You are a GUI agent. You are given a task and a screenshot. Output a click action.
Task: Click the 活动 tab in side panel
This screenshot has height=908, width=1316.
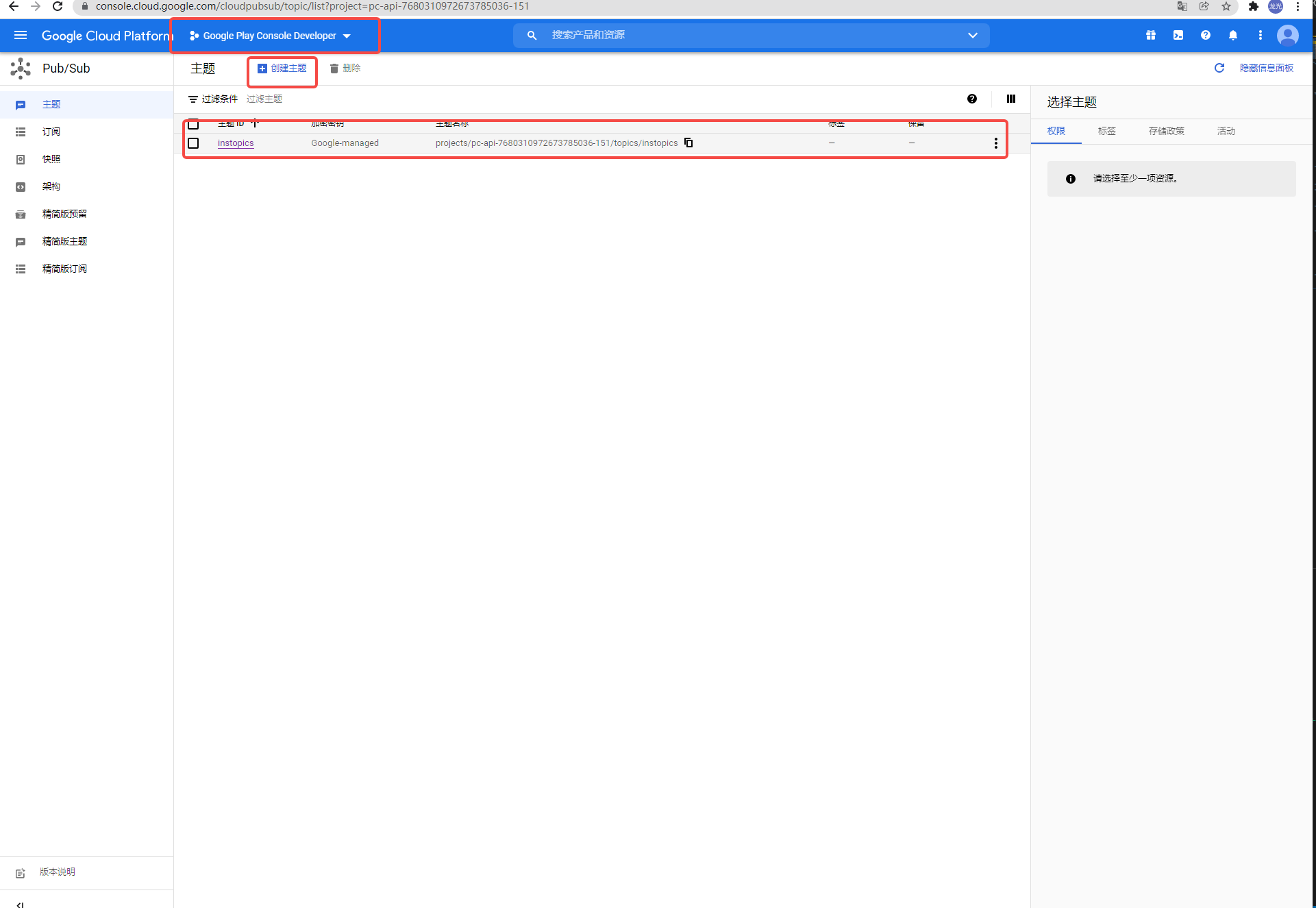(1228, 130)
